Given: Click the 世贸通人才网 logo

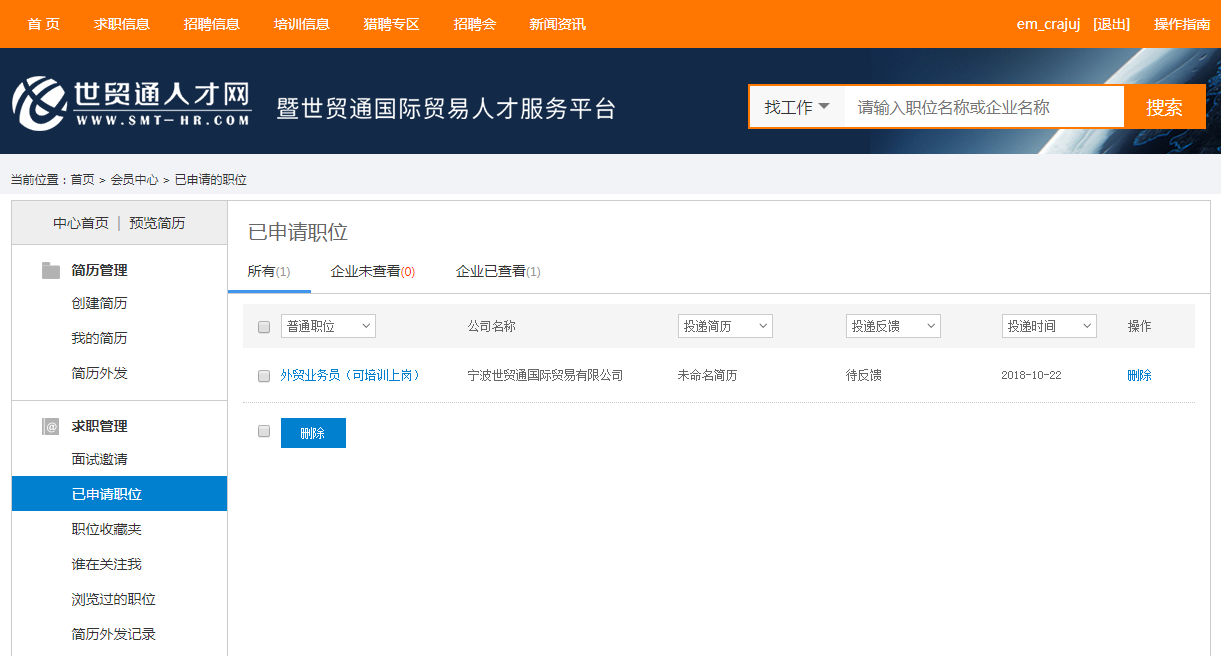Looking at the screenshot, I should coord(131,102).
